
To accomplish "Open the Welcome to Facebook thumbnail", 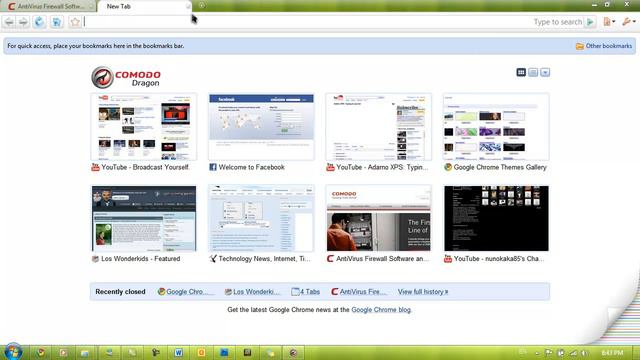I will point(261,127).
